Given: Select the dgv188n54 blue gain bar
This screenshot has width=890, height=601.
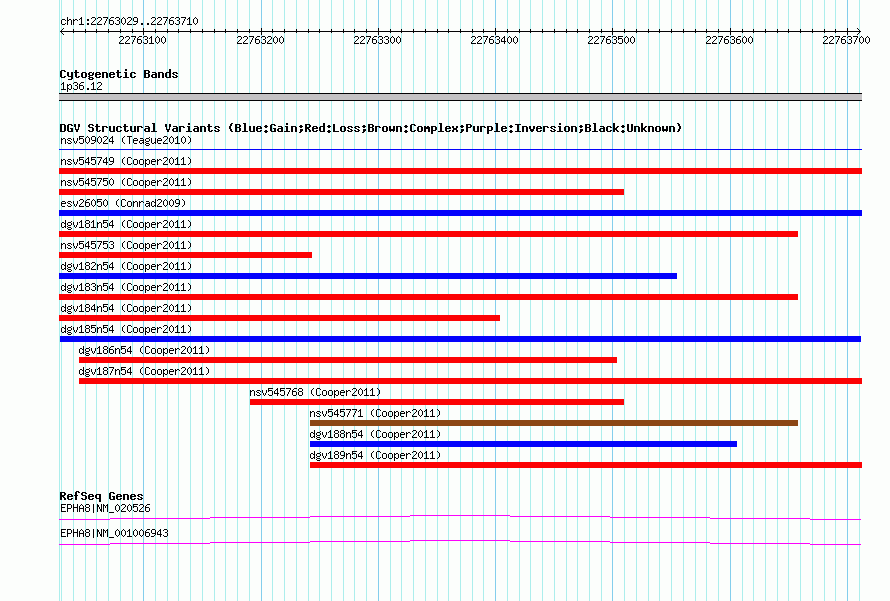Looking at the screenshot, I should (523, 444).
